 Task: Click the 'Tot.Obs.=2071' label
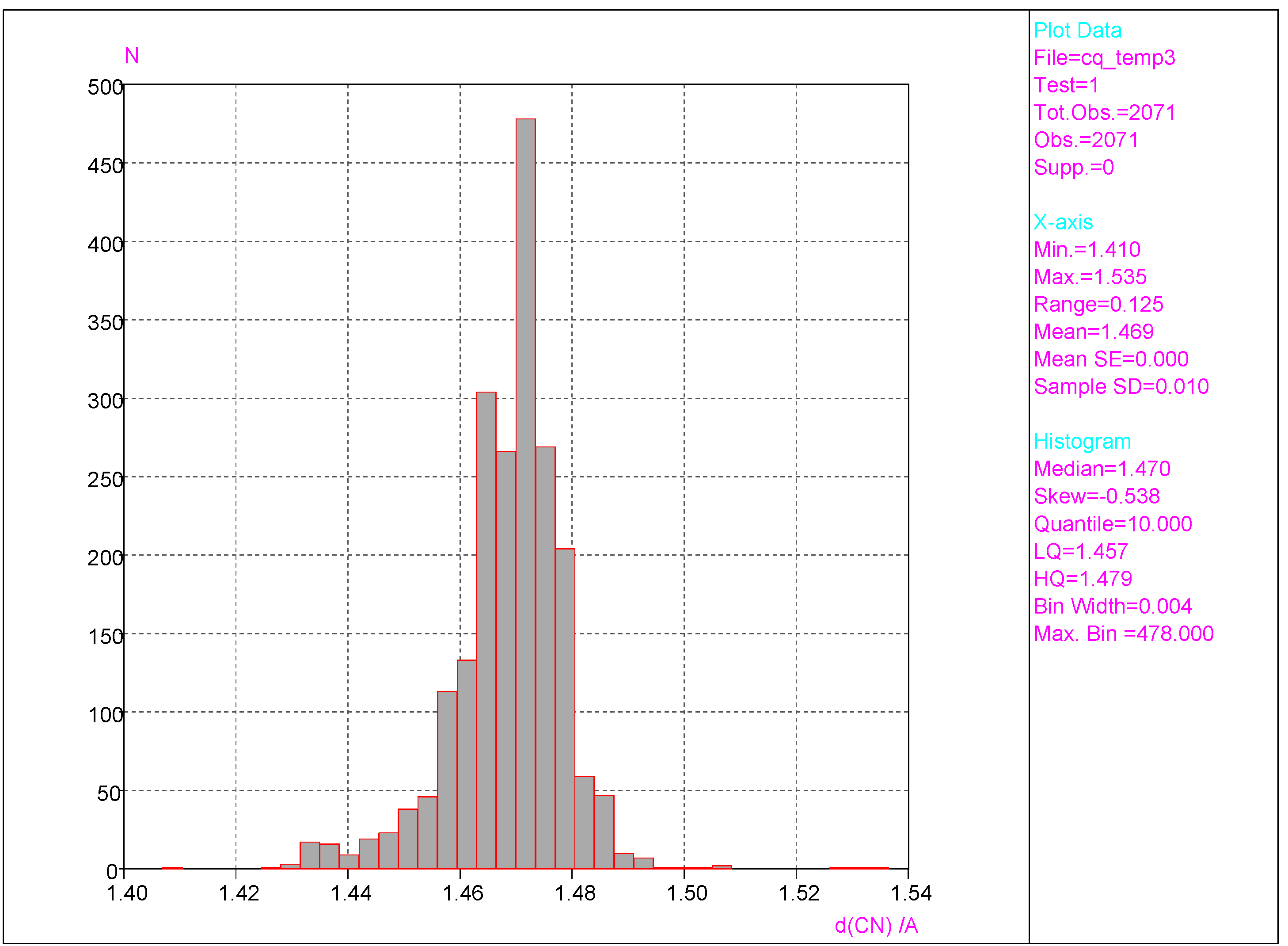(x=1104, y=113)
